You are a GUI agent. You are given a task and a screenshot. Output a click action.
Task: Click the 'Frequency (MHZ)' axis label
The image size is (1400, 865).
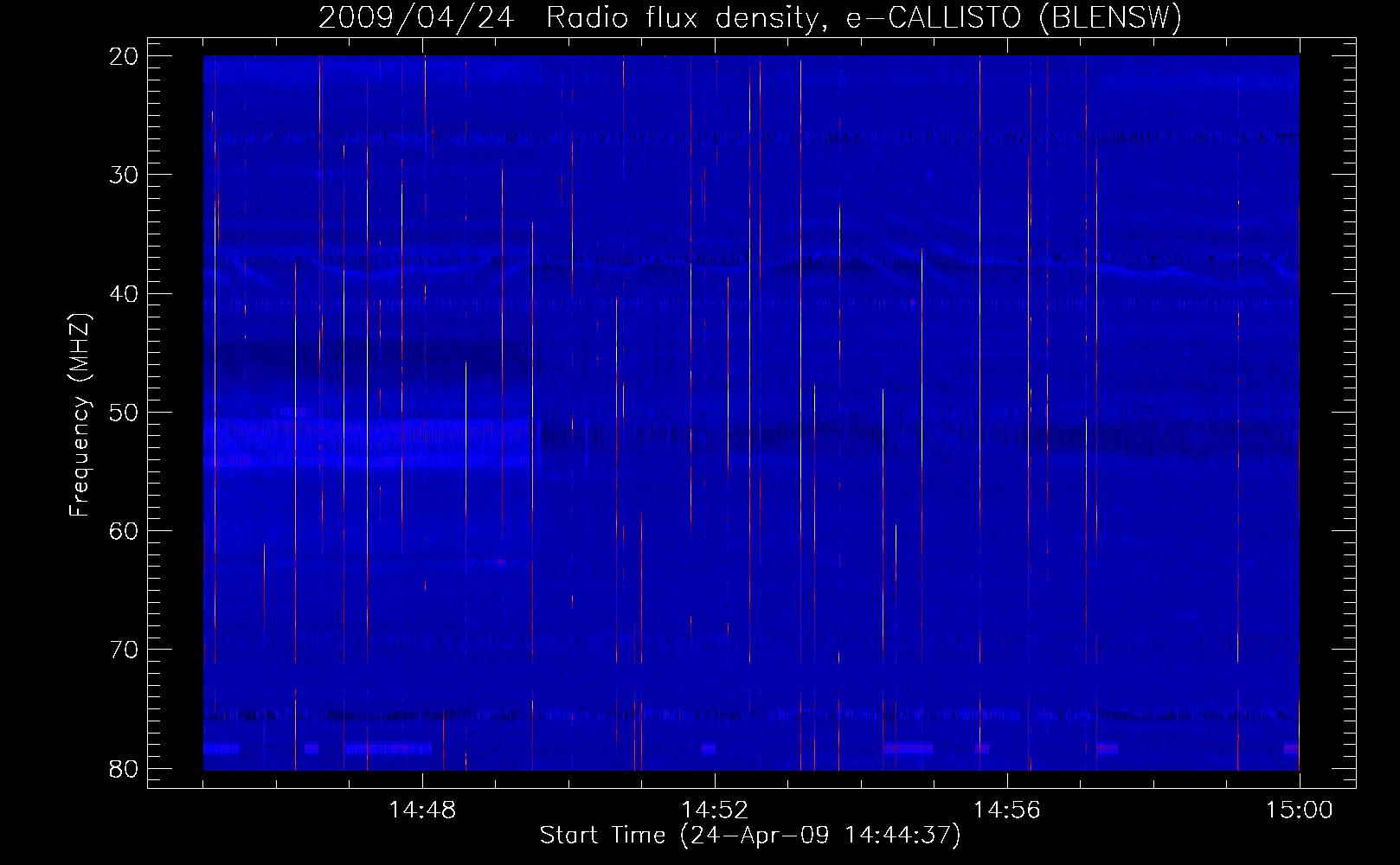tap(80, 414)
